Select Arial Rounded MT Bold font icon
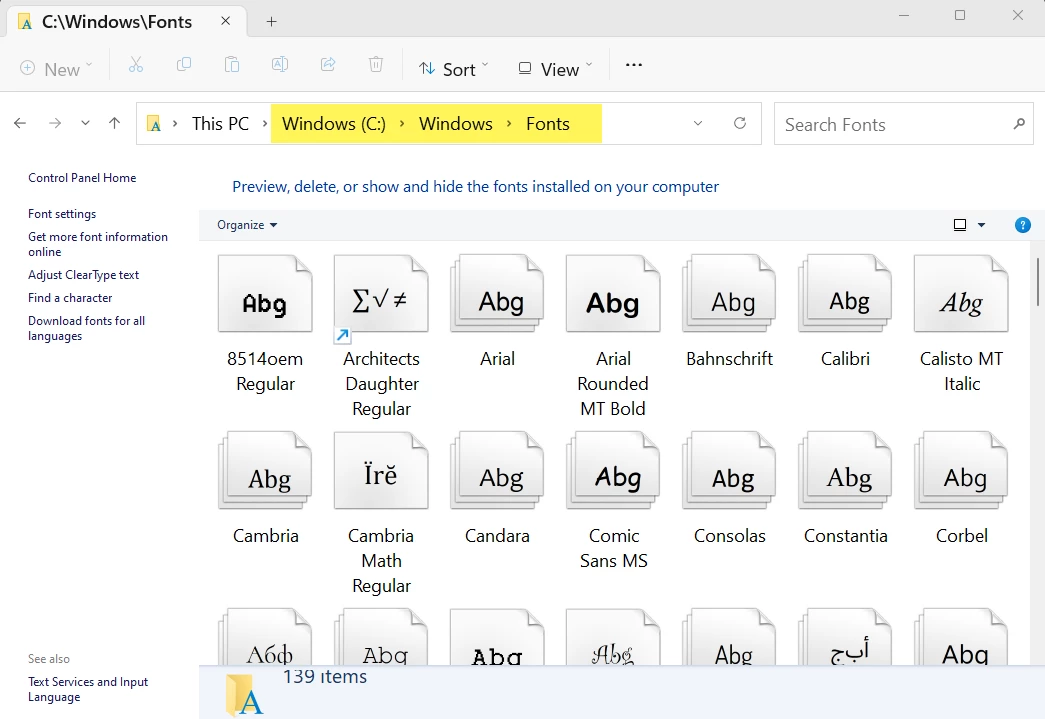The image size is (1045, 719). (613, 294)
